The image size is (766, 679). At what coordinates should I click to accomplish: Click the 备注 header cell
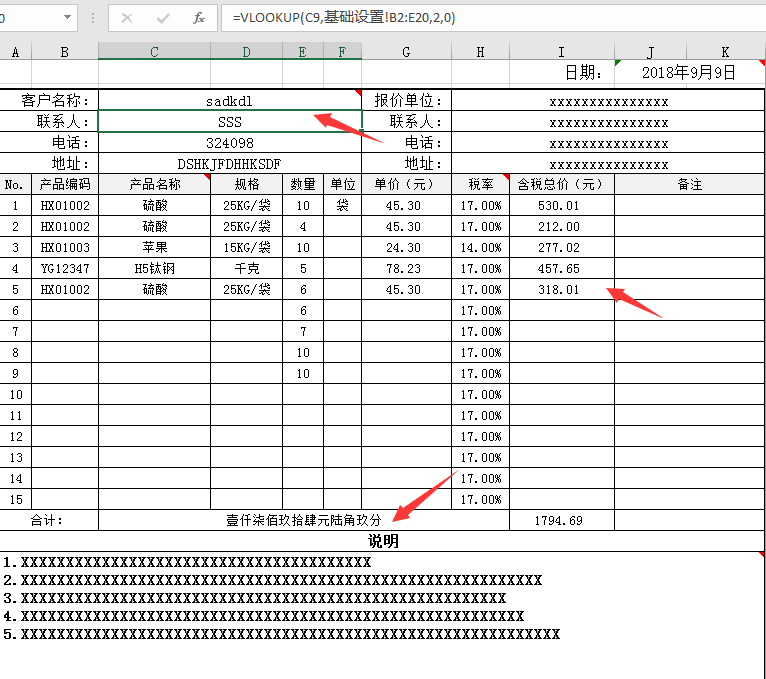[689, 184]
